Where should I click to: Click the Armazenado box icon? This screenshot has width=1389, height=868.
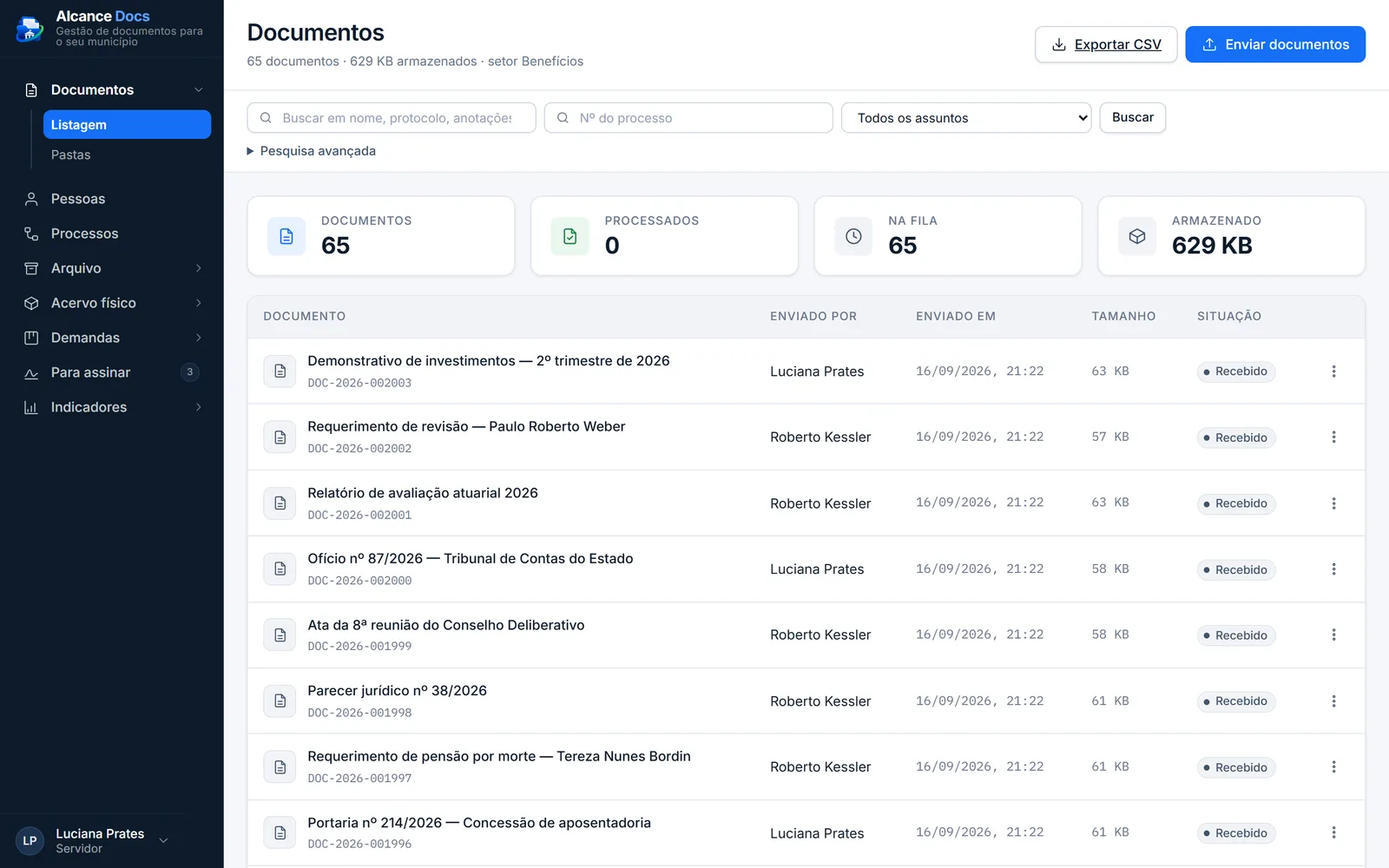[1137, 236]
